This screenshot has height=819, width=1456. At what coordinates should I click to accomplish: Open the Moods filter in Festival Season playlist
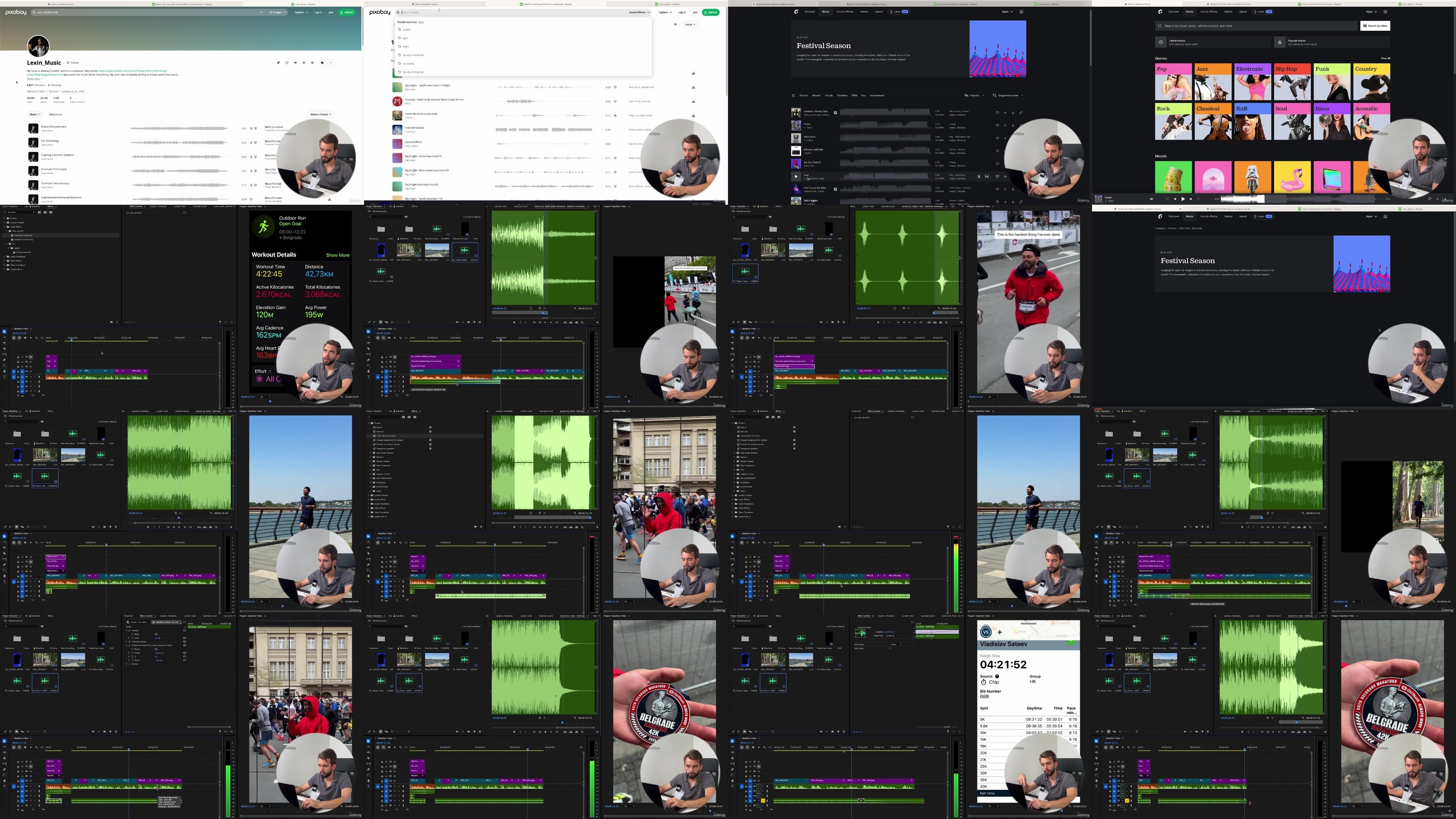click(816, 96)
